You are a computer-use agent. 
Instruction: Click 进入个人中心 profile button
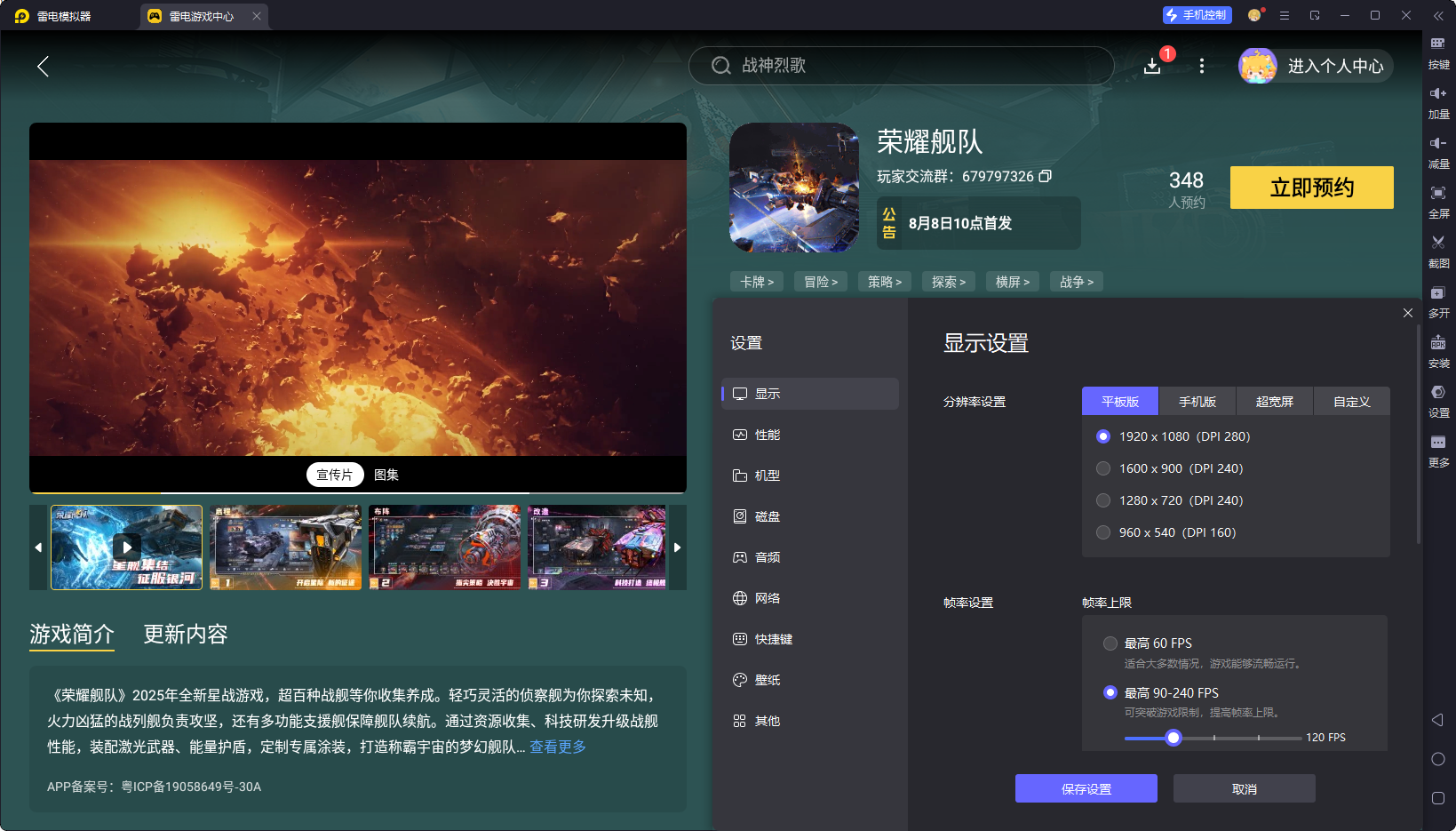tap(1316, 66)
